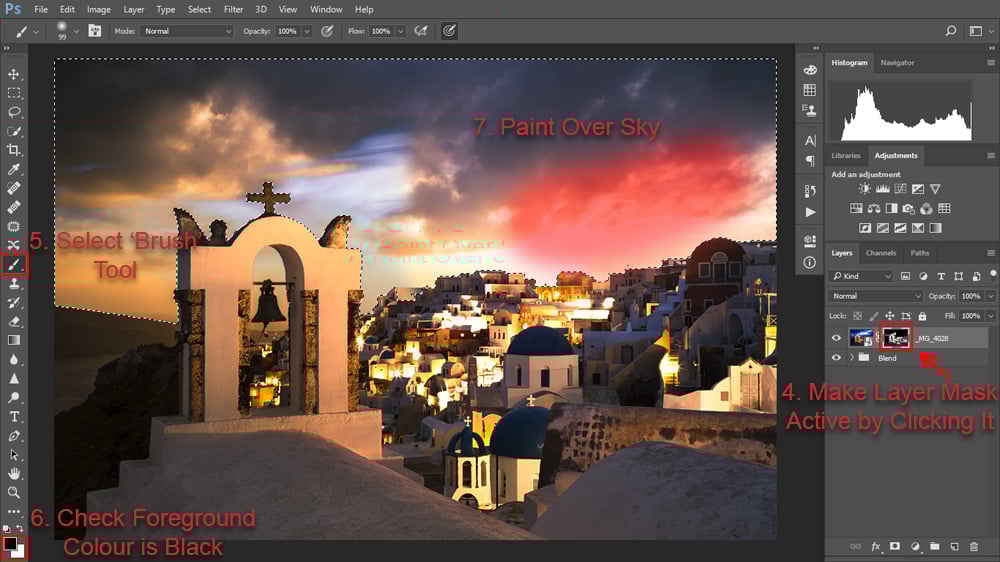Select the Move tool

pos(13,74)
